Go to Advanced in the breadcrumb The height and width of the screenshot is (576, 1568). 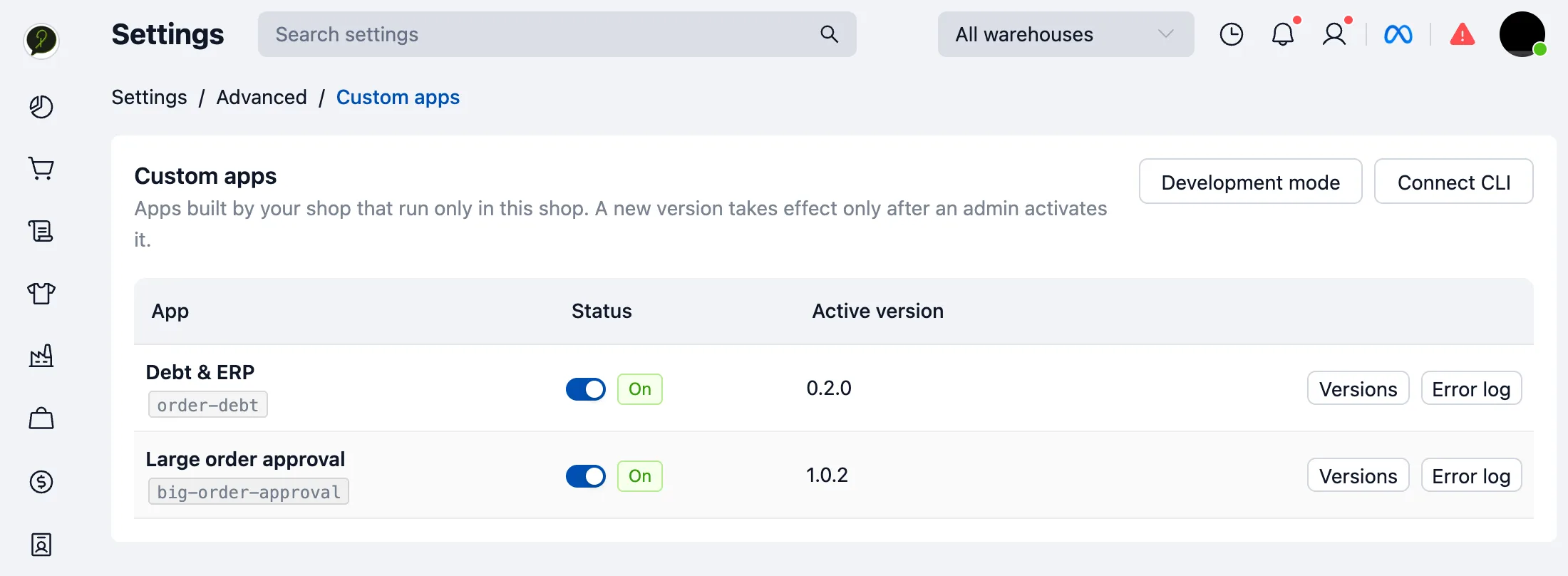[262, 97]
